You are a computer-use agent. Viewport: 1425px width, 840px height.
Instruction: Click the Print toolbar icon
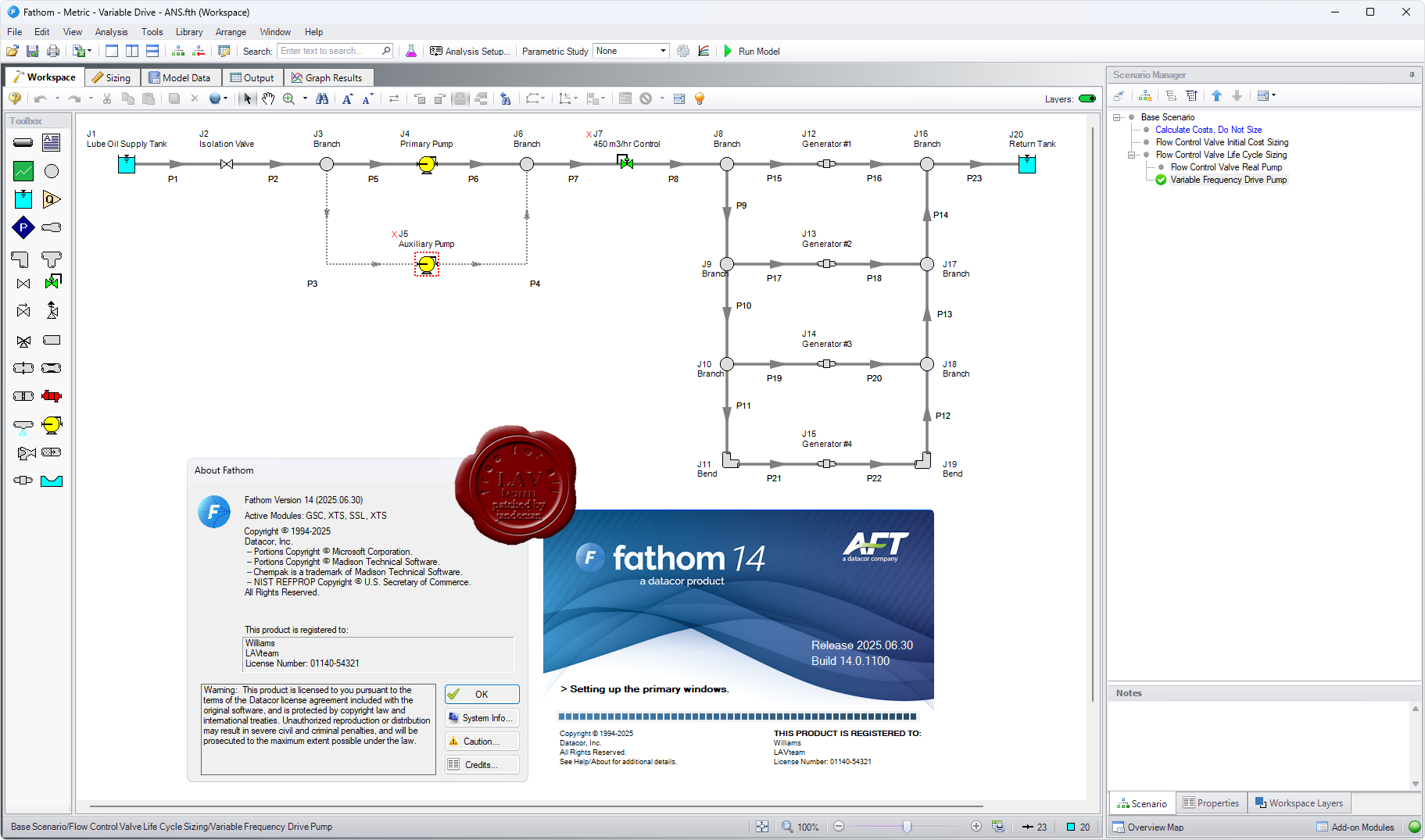[53, 51]
